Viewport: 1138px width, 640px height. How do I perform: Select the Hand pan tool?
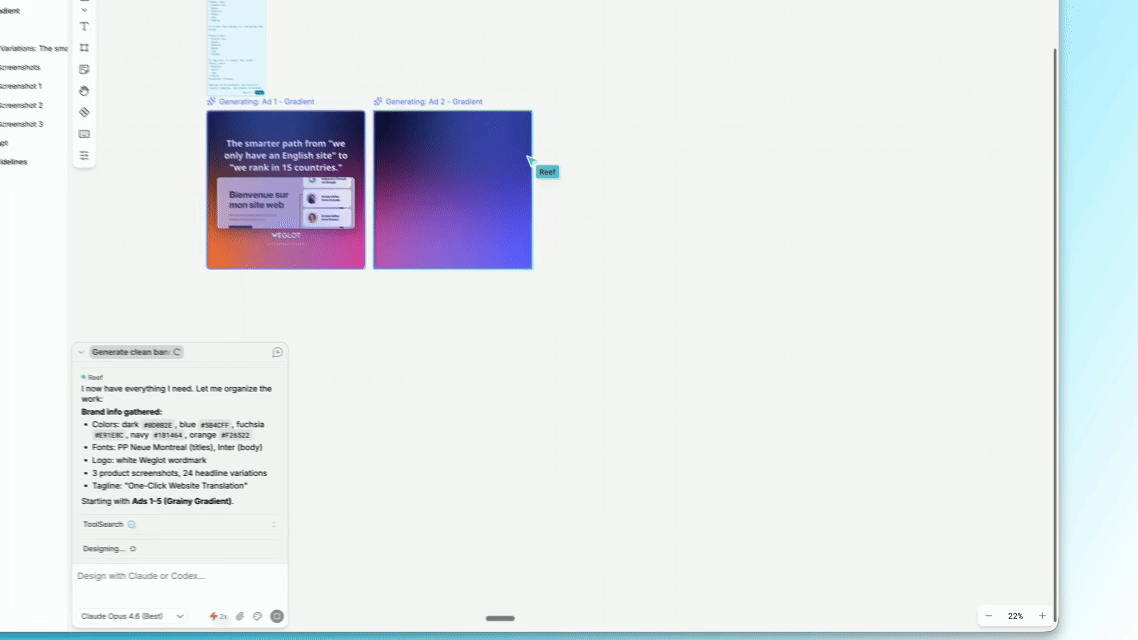(x=84, y=91)
